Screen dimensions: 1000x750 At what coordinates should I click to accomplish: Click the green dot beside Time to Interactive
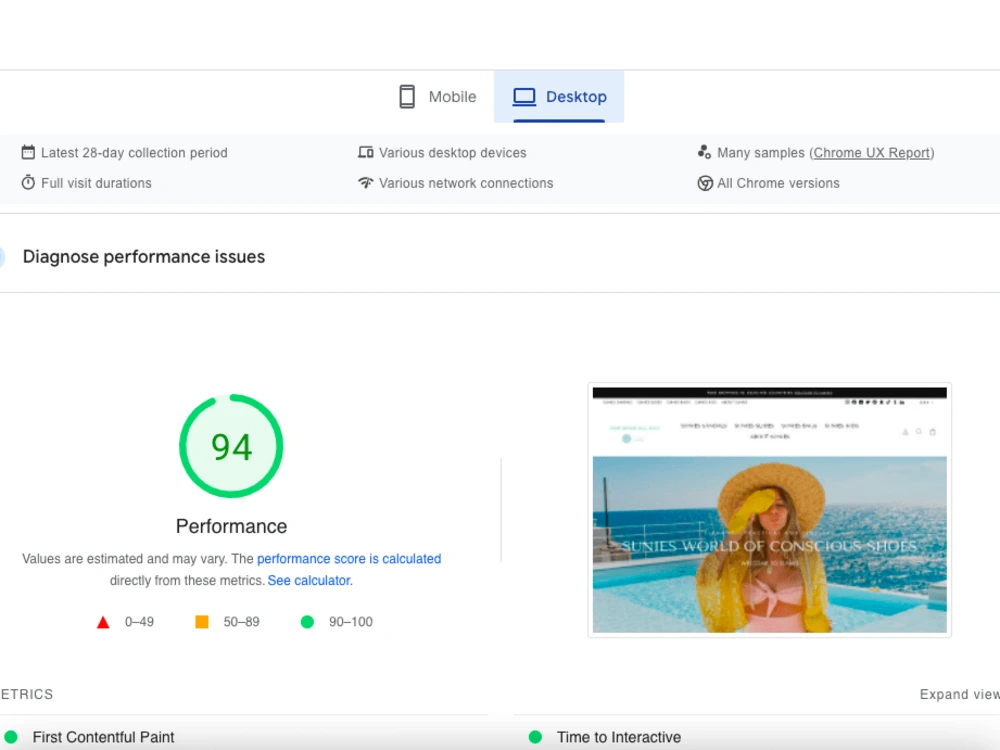pos(536,737)
